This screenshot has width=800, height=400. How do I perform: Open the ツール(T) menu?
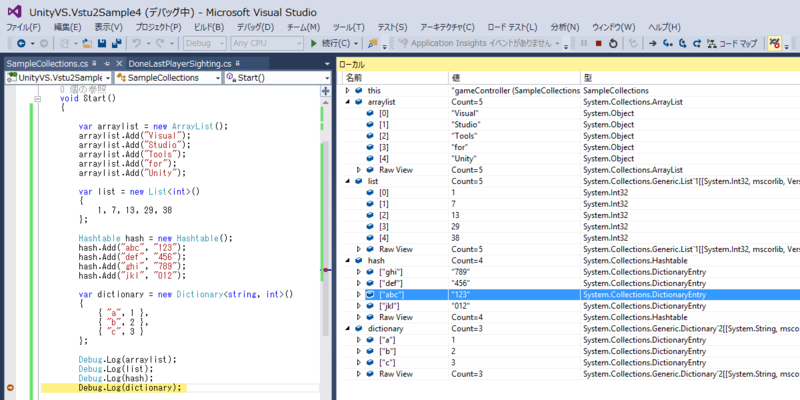(x=348, y=28)
